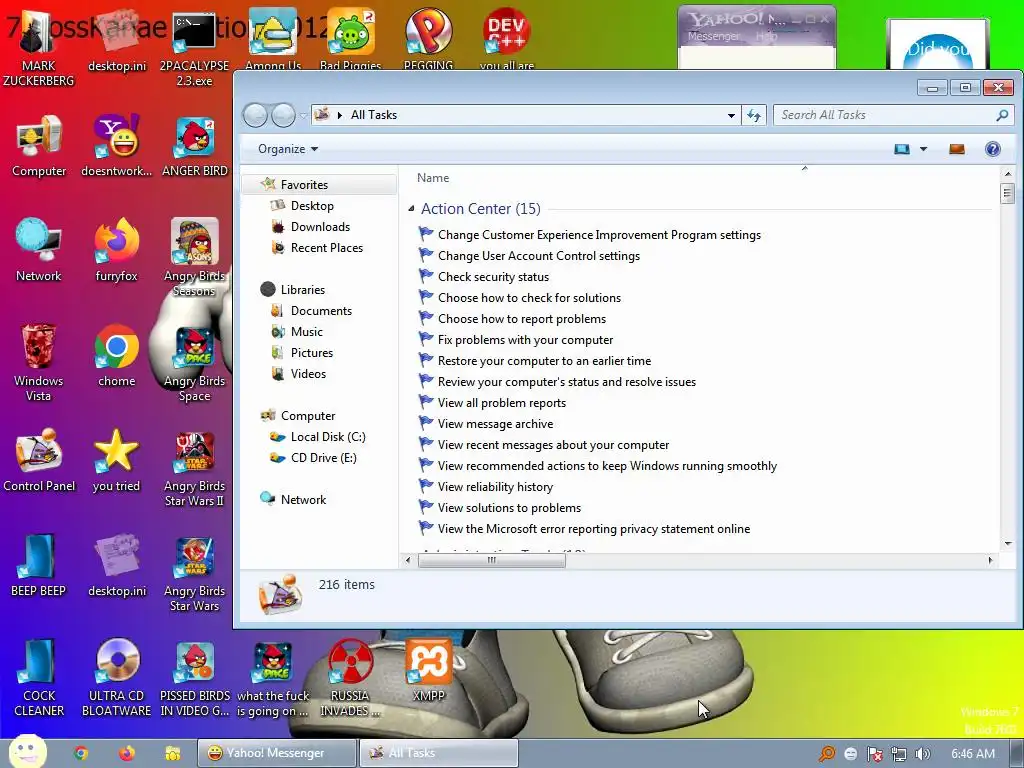Image resolution: width=1024 pixels, height=768 pixels.
Task: Open Fix problems with your computer
Action: (525, 340)
